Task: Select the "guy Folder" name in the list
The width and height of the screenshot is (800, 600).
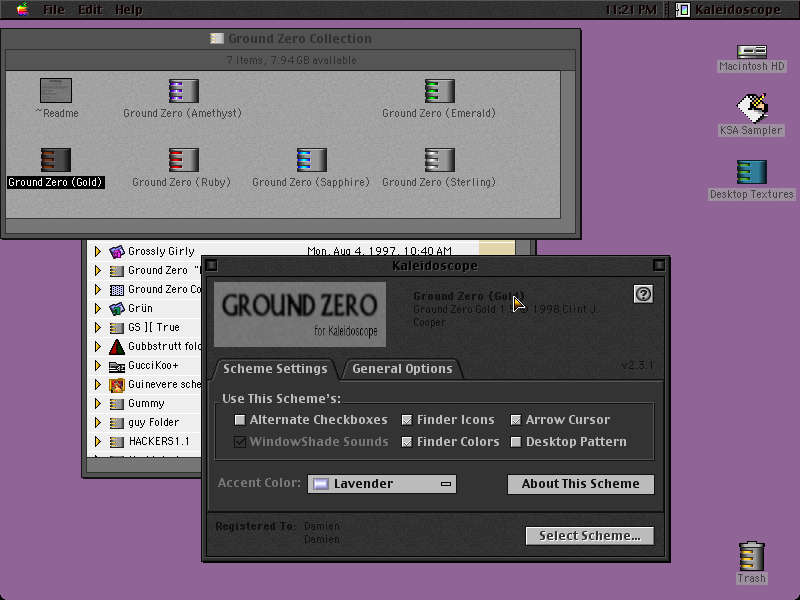Action: coord(154,422)
